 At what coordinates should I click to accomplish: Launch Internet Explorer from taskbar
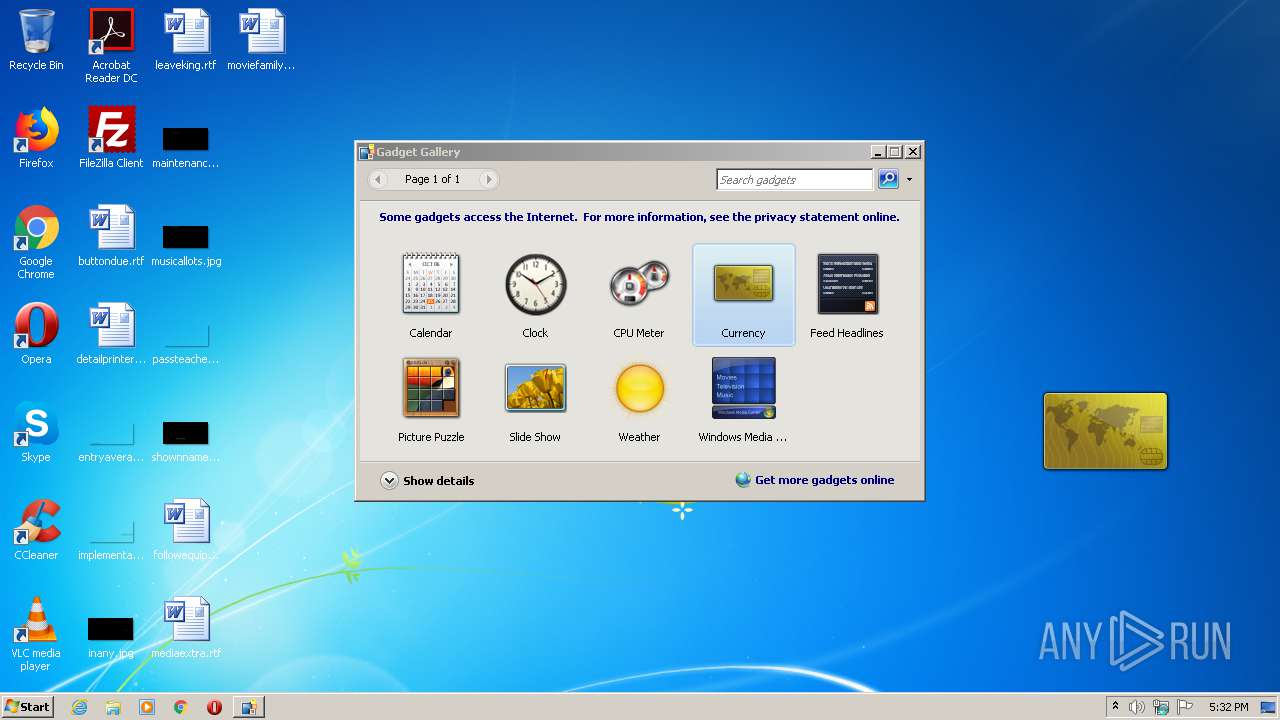click(x=79, y=707)
